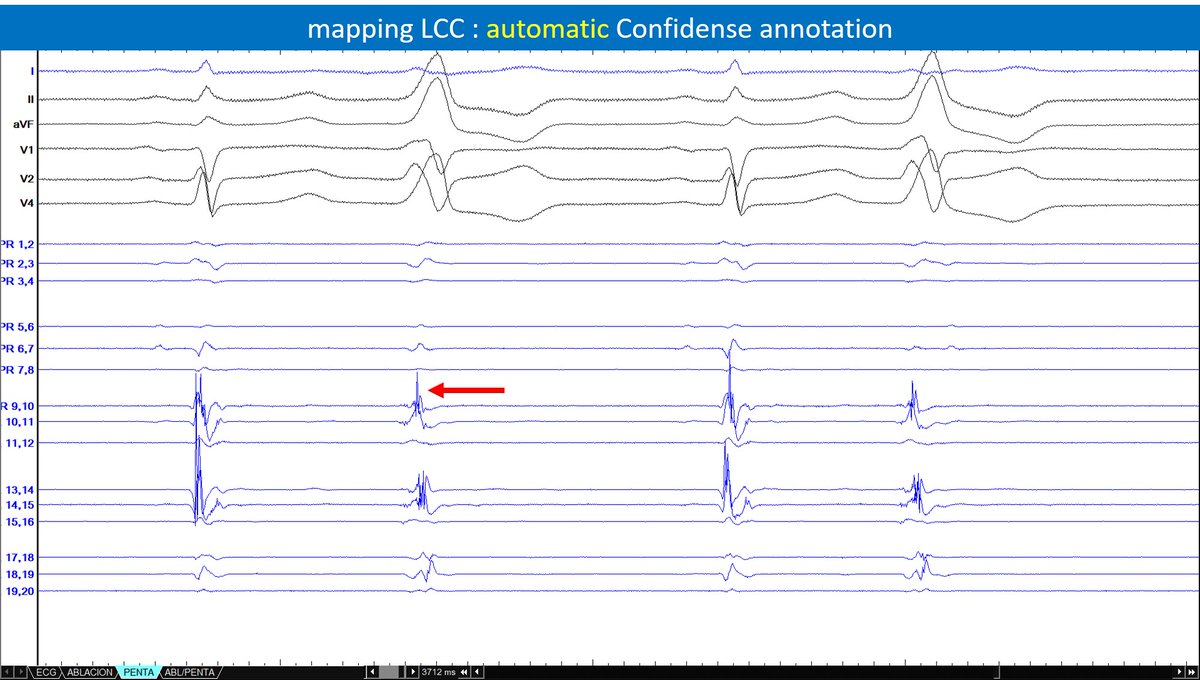Open the ABLACION tab
The width and height of the screenshot is (1200, 680).
click(x=90, y=672)
